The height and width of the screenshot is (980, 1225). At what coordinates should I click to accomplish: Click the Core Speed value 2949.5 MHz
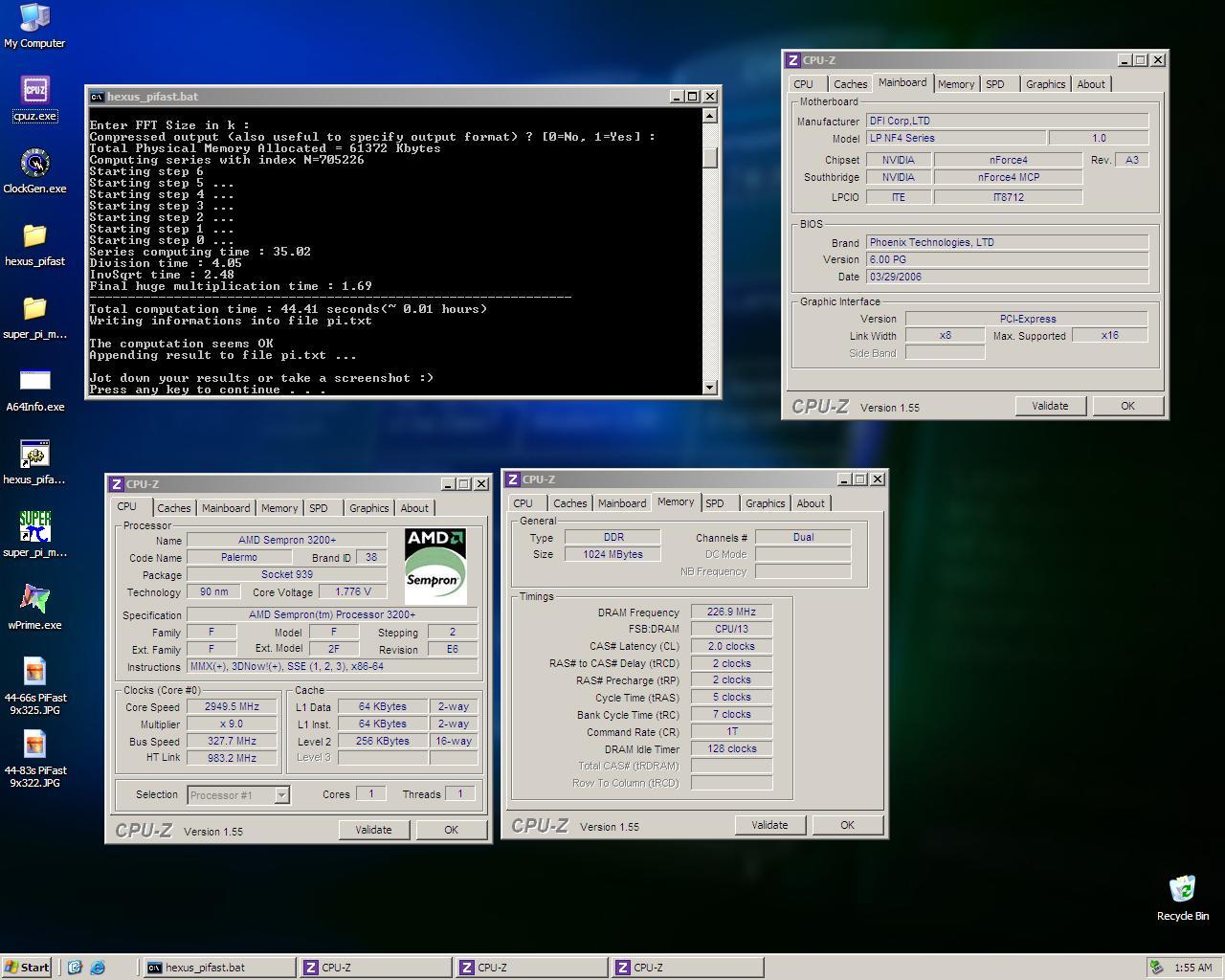point(232,707)
